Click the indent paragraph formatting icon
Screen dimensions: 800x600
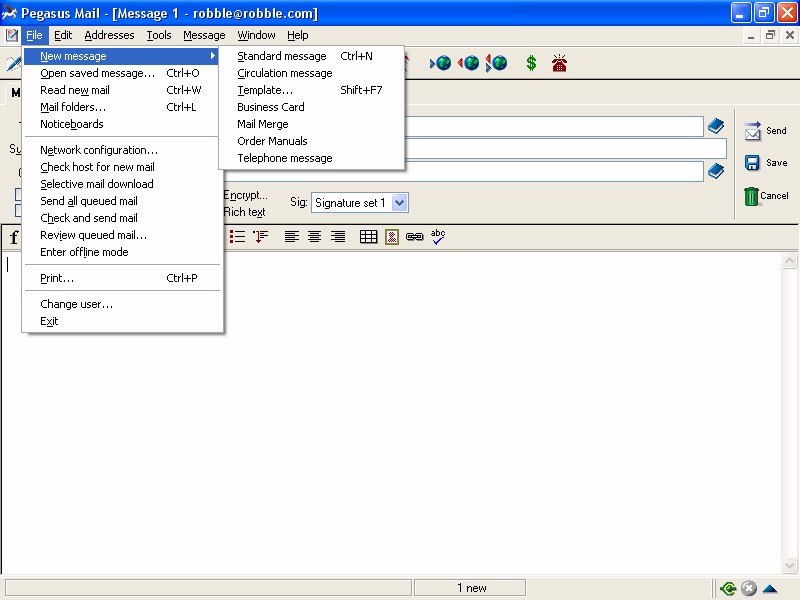click(261, 237)
